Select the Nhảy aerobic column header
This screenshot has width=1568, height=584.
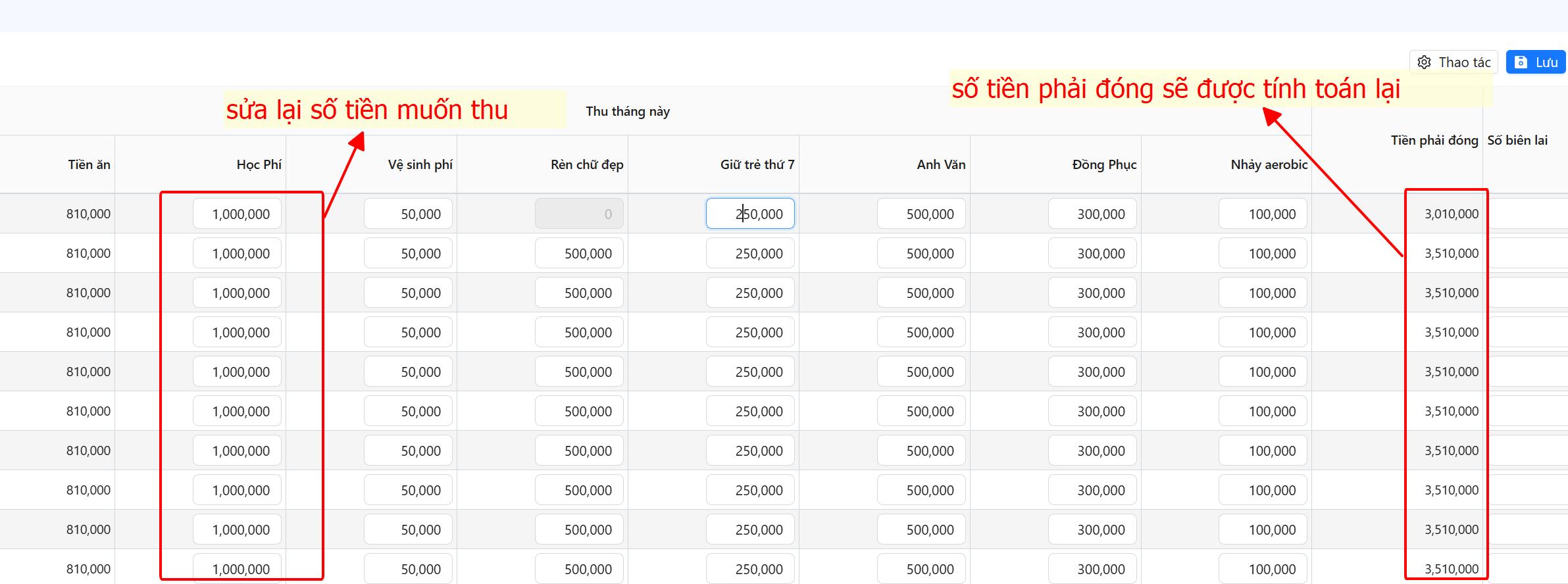coord(1269,164)
